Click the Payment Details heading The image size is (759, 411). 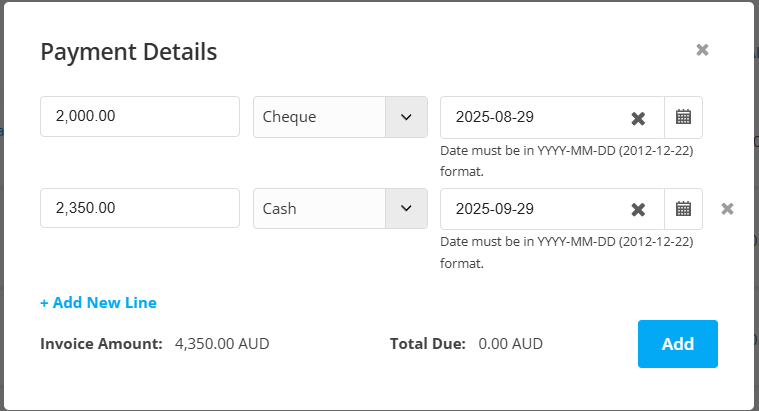pyautogui.click(x=129, y=52)
